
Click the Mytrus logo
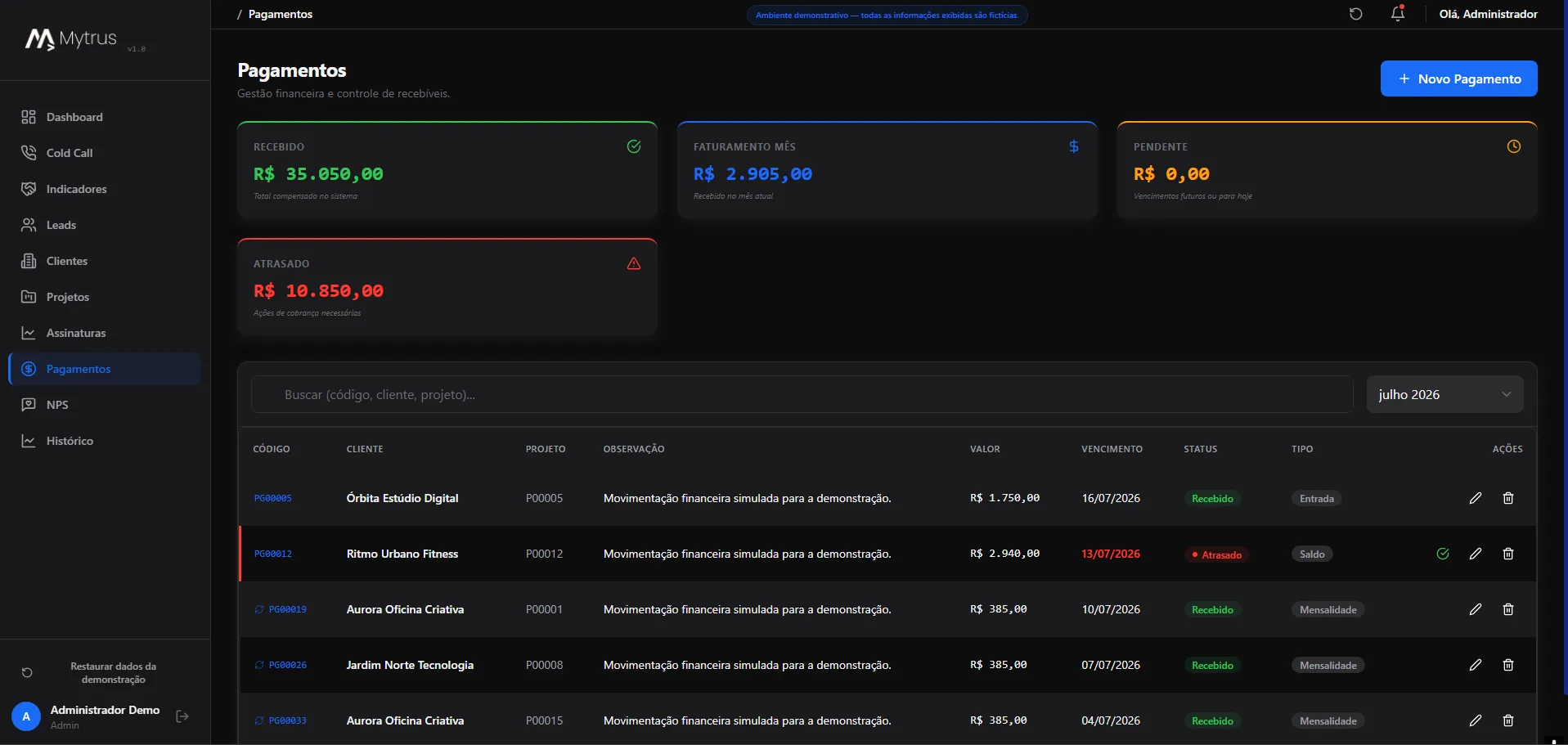pos(71,38)
